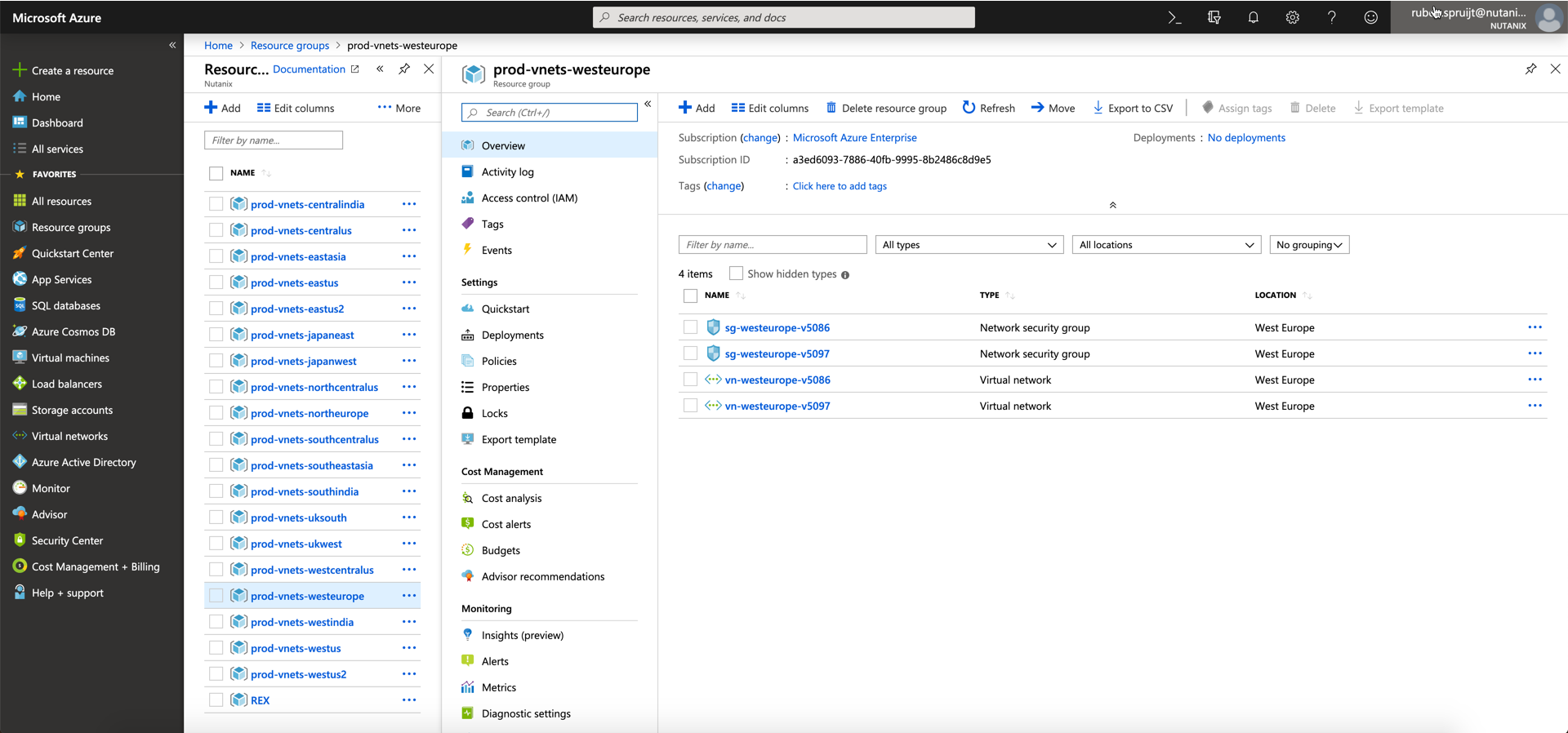Click here to add tags link
This screenshot has width=1568, height=733.
click(x=839, y=186)
